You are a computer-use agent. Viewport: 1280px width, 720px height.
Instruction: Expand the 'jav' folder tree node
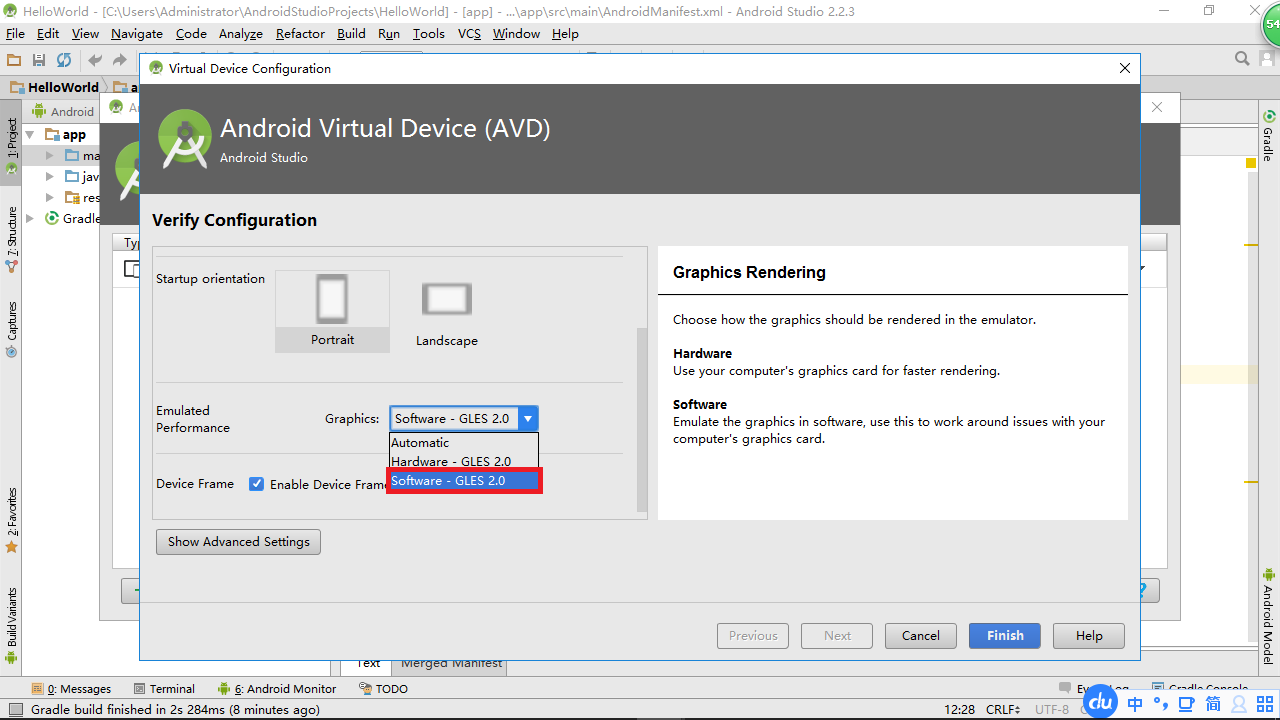coord(51,177)
